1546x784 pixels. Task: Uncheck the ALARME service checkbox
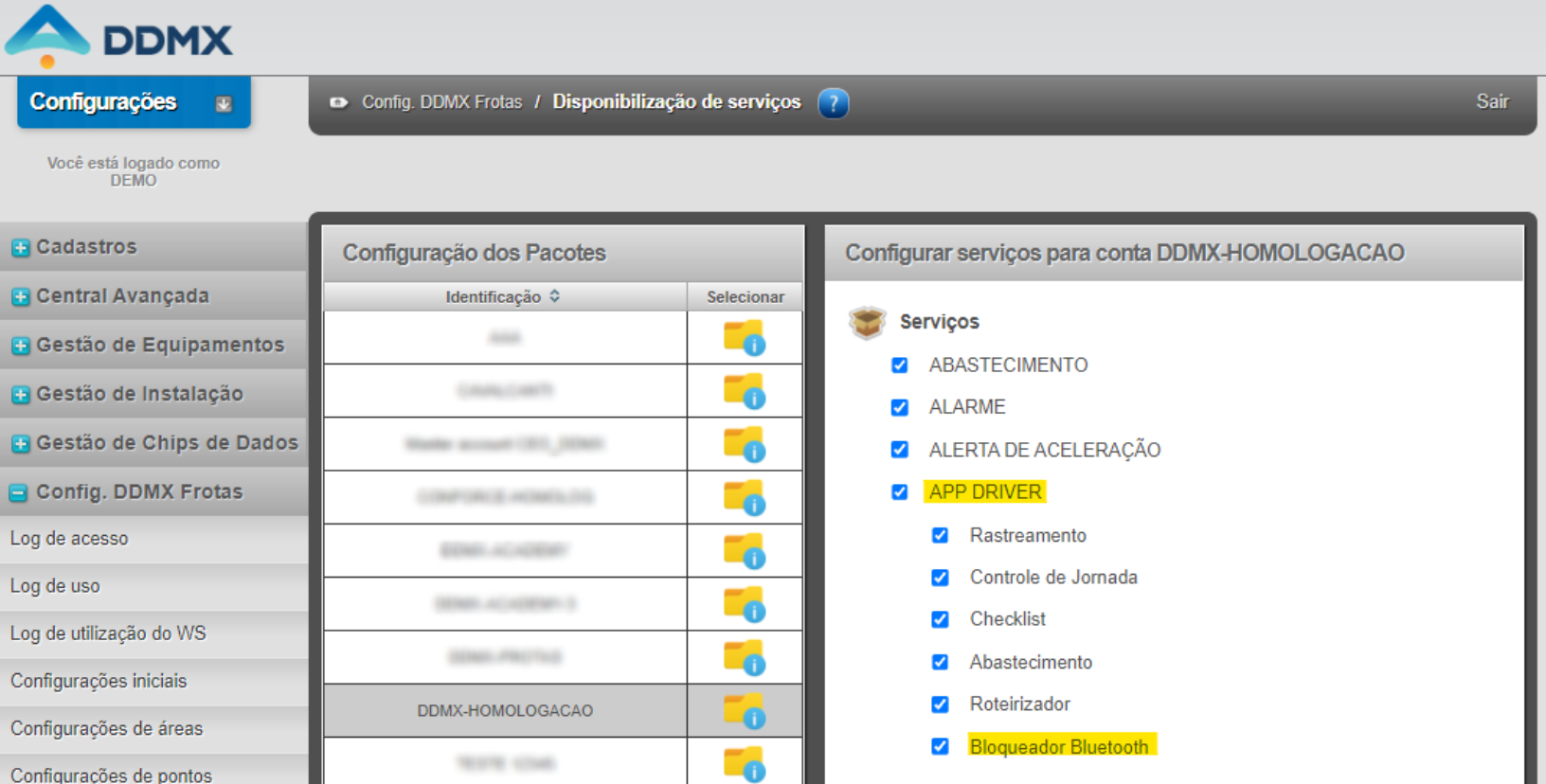point(900,407)
